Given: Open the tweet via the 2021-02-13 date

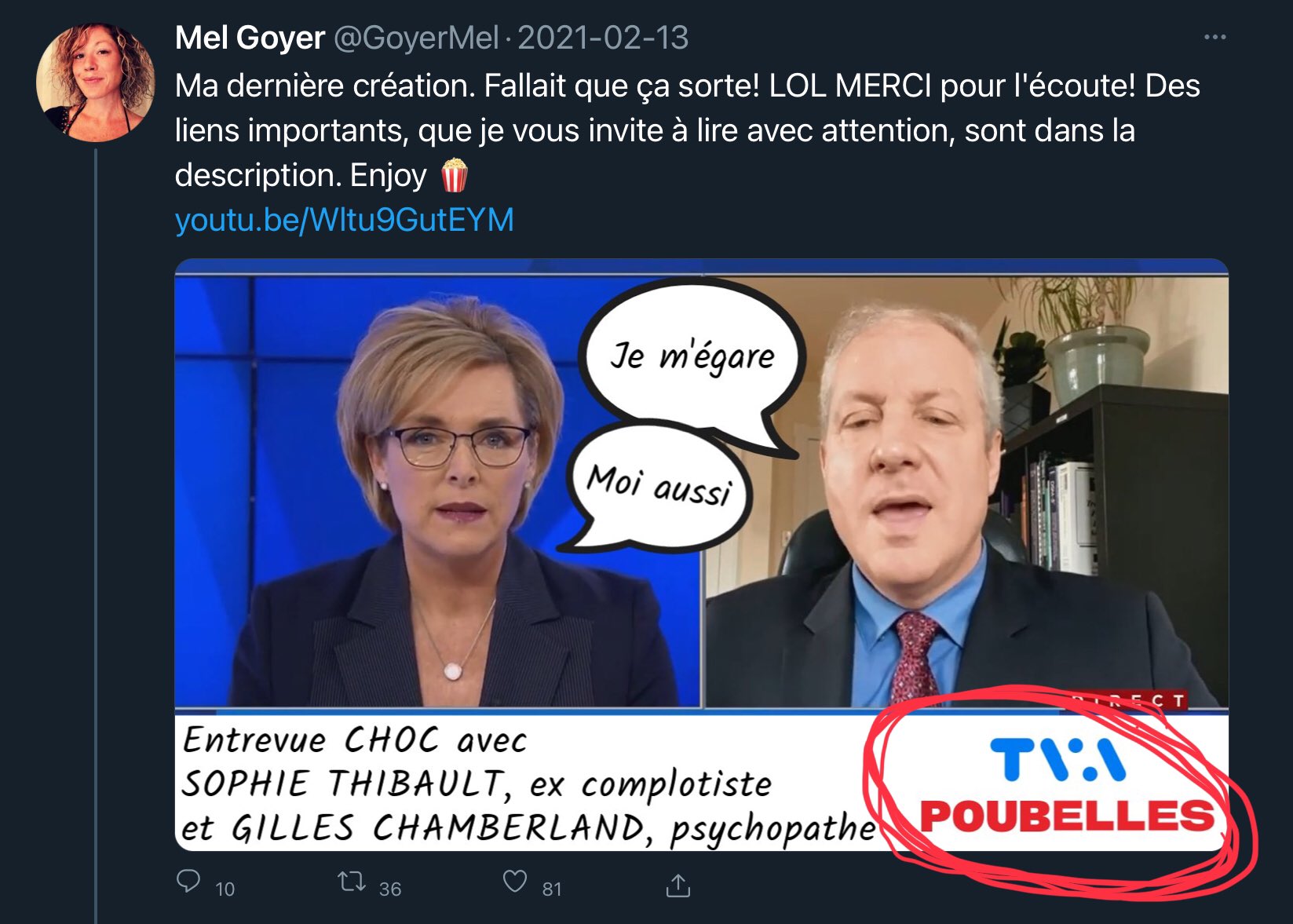Looking at the screenshot, I should [x=603, y=38].
